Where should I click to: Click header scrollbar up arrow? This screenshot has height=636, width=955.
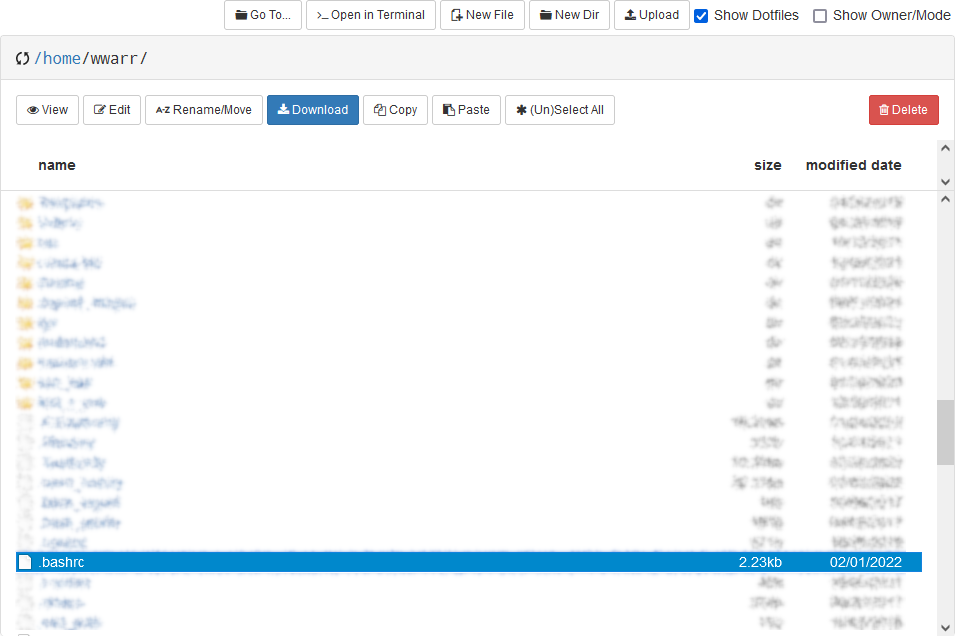945,148
